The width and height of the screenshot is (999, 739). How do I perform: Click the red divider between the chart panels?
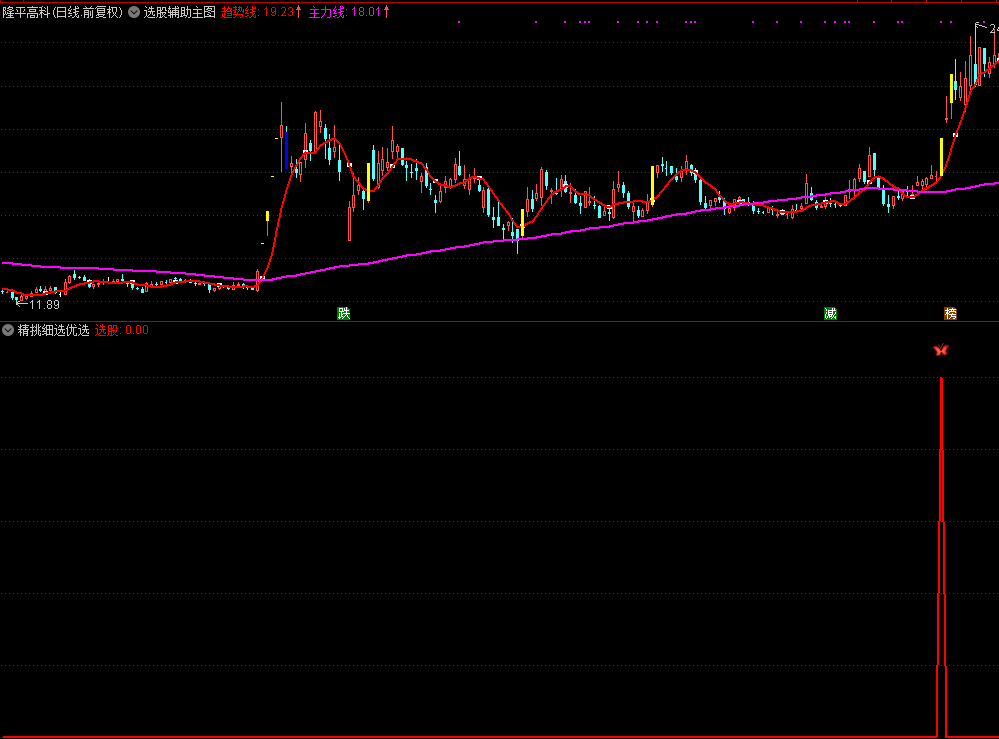click(x=500, y=321)
